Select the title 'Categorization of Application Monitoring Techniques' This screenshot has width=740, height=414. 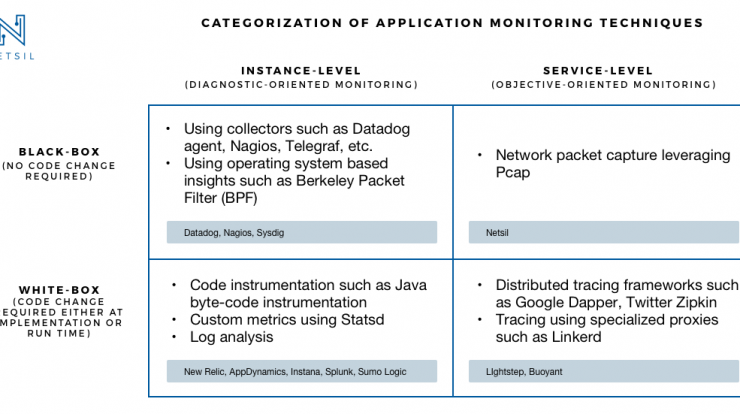[x=452, y=23]
